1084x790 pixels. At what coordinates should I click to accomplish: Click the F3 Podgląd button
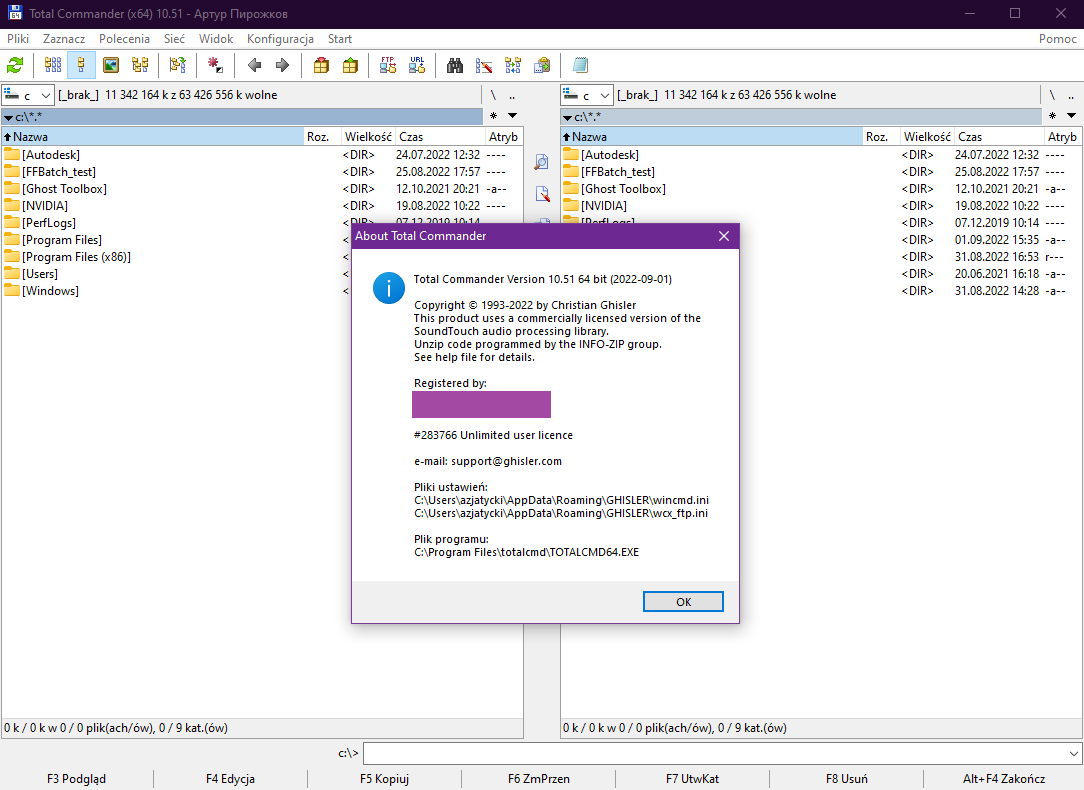point(77,779)
